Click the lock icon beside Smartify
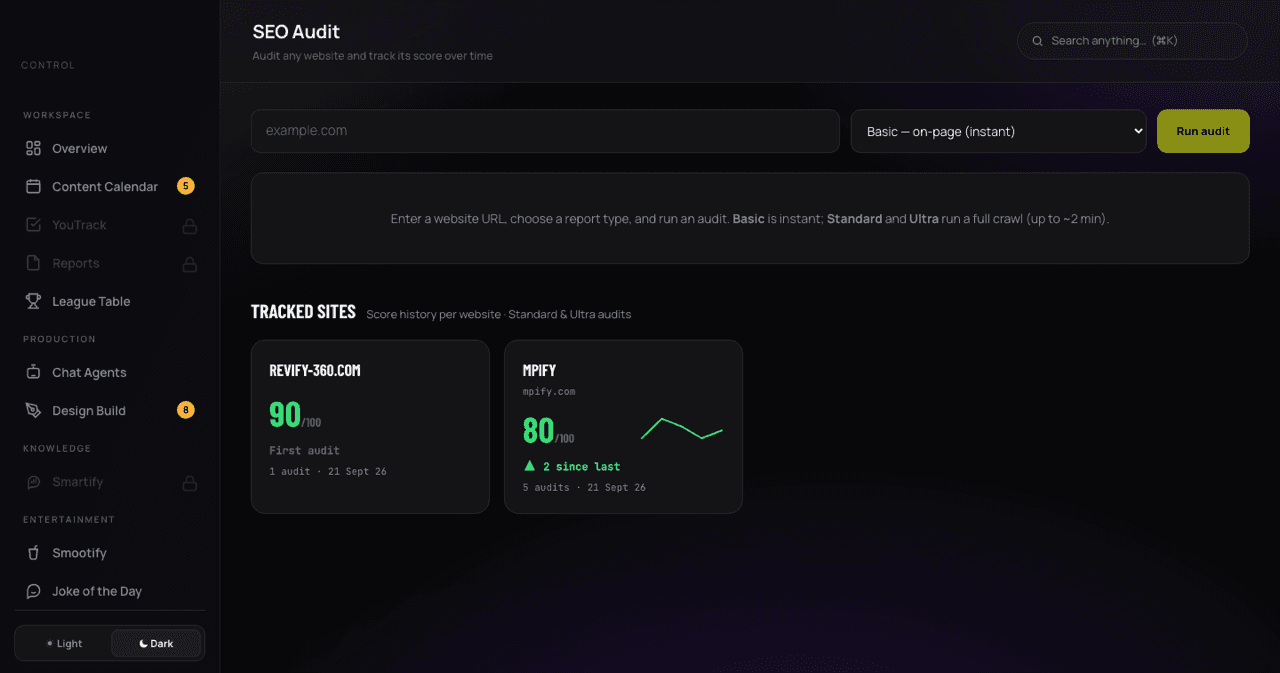The image size is (1280, 673). click(189, 483)
